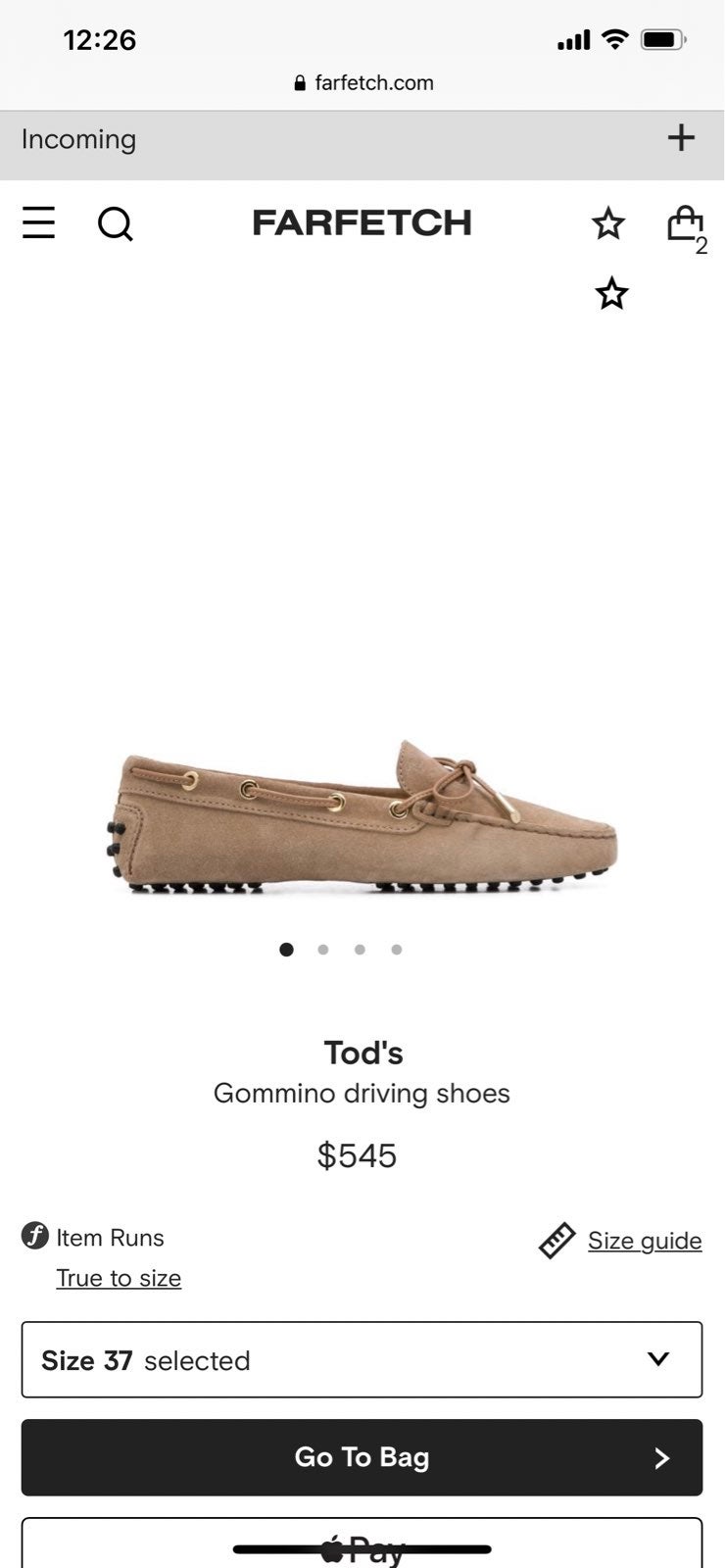The image size is (725, 1568).
Task: Tap the search magnifier icon
Action: point(115,224)
